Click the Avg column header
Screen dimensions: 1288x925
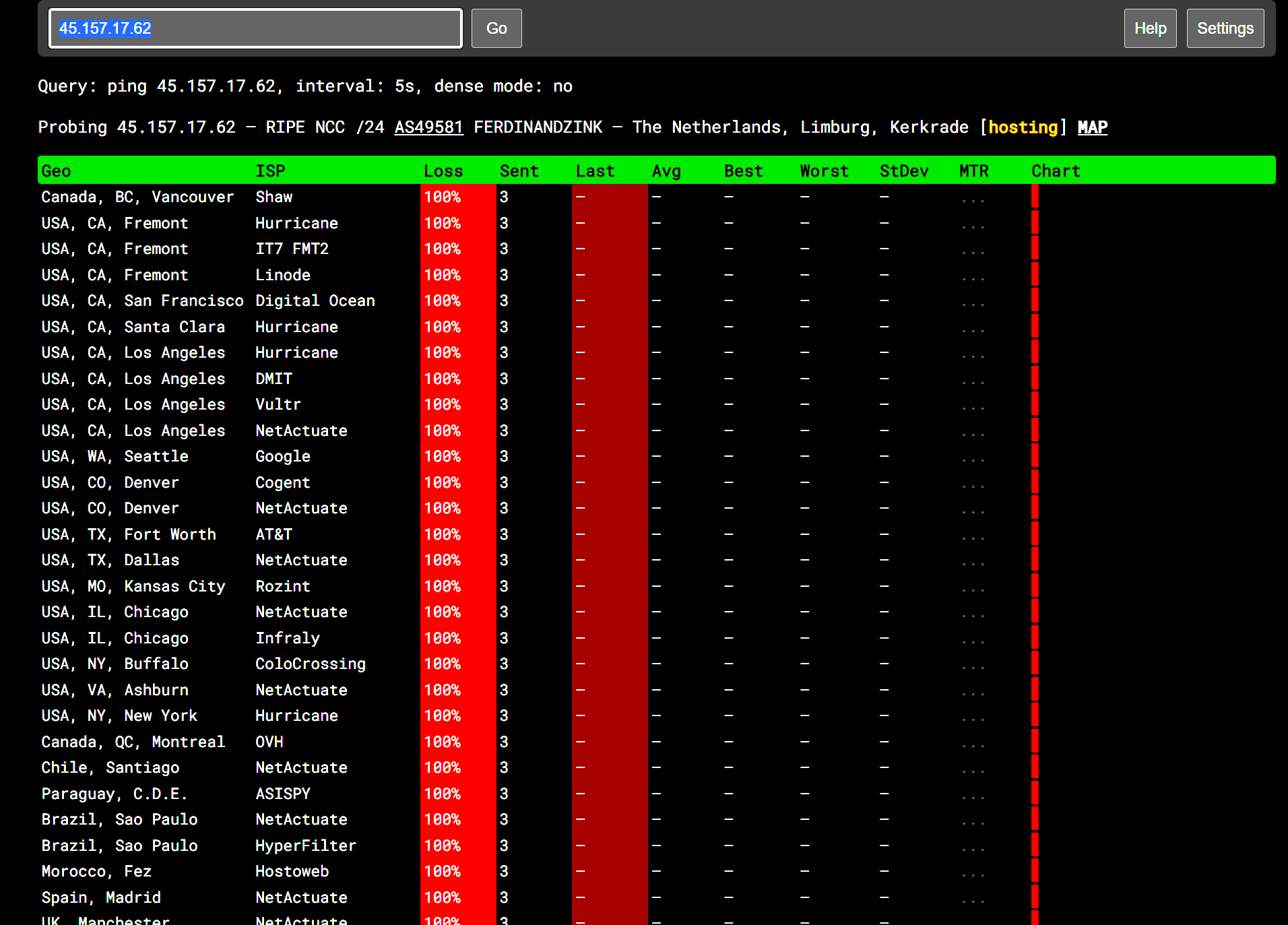[666, 171]
